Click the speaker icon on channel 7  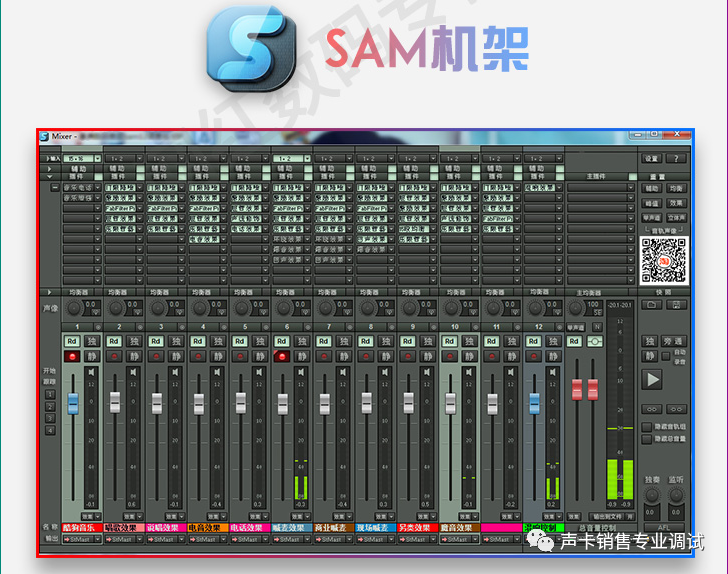coord(343,372)
